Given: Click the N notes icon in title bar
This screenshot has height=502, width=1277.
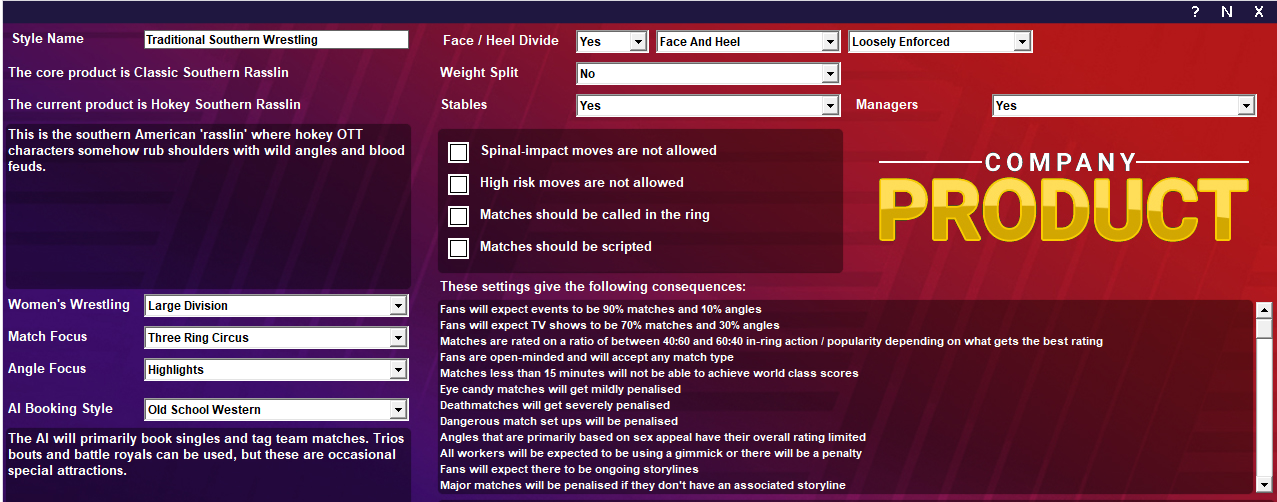Looking at the screenshot, I should (1227, 12).
